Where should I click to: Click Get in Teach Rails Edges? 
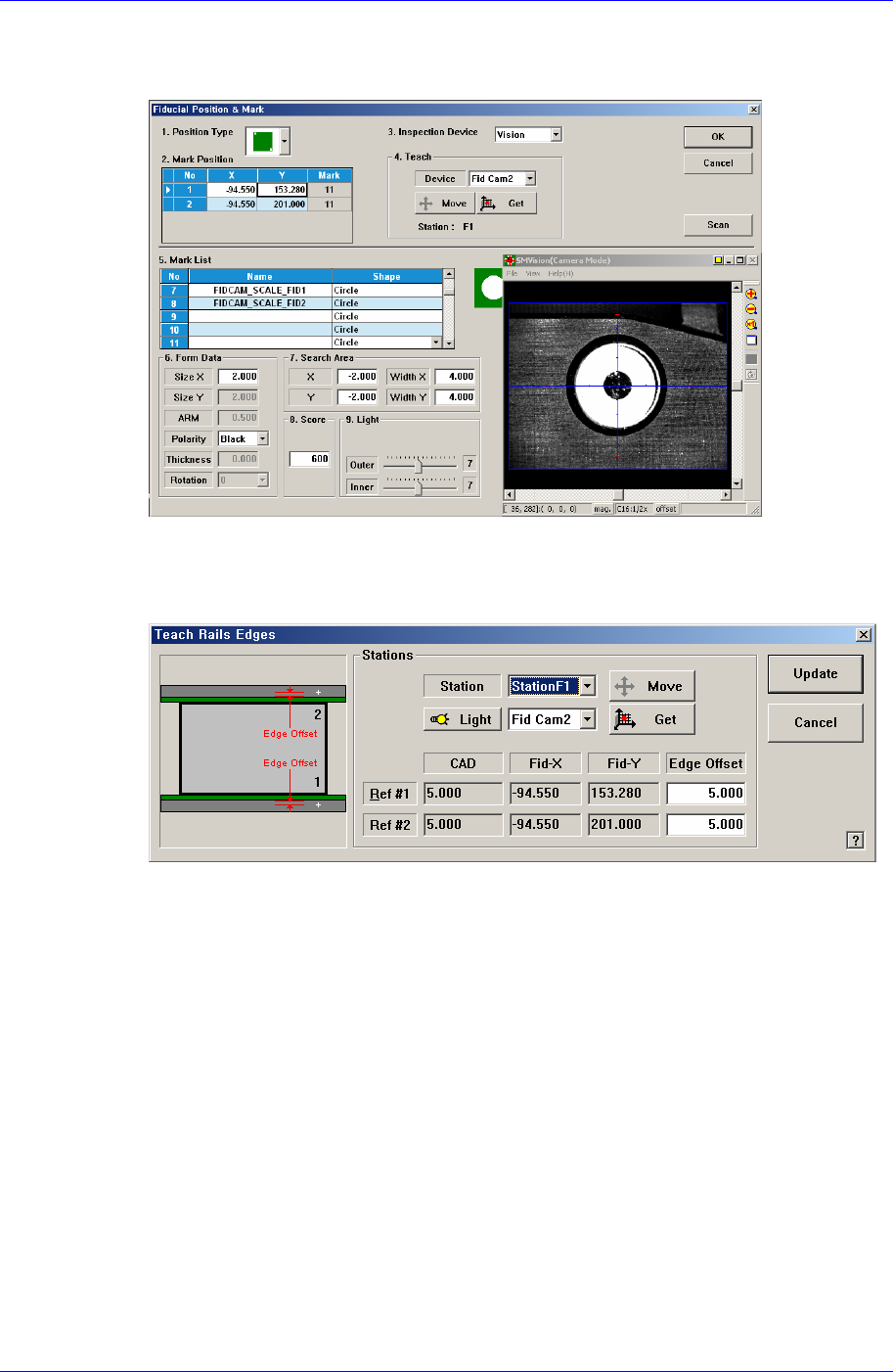click(x=652, y=719)
